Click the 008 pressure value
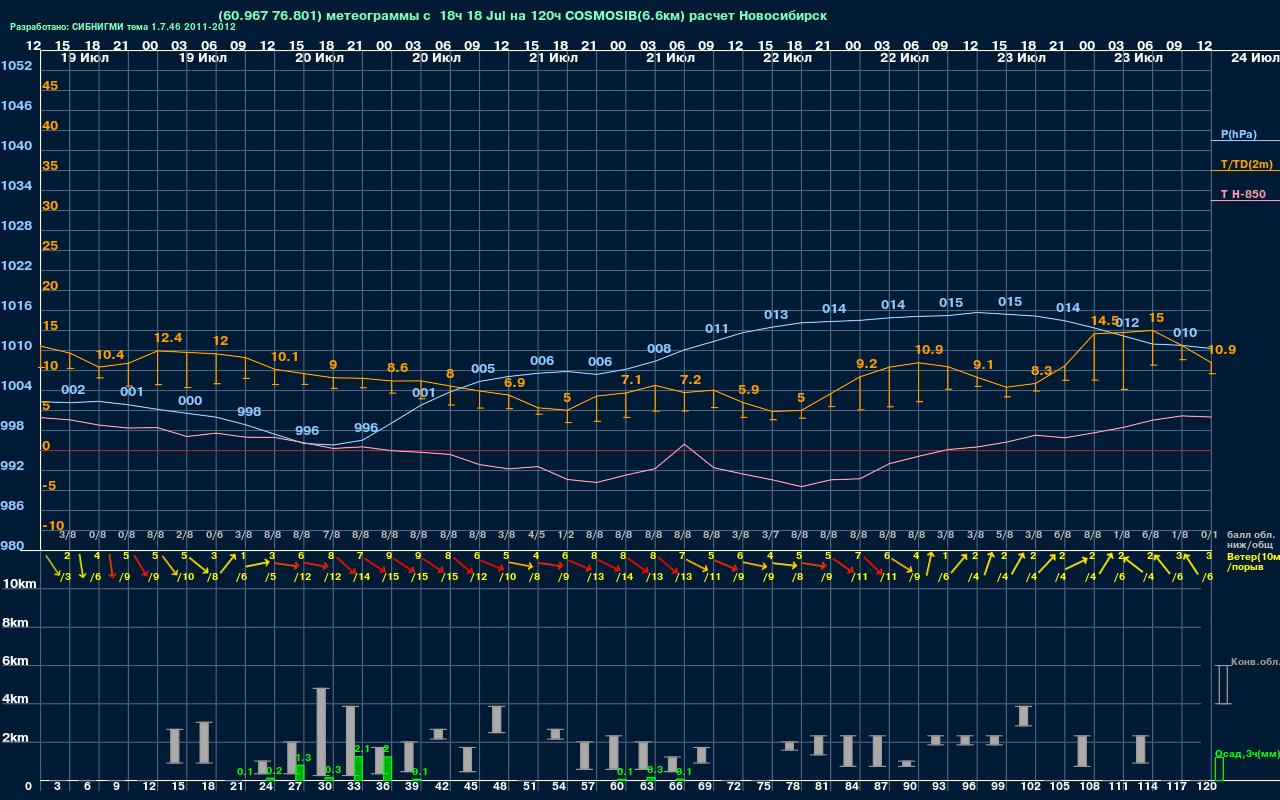This screenshot has width=1280, height=800. tap(659, 349)
